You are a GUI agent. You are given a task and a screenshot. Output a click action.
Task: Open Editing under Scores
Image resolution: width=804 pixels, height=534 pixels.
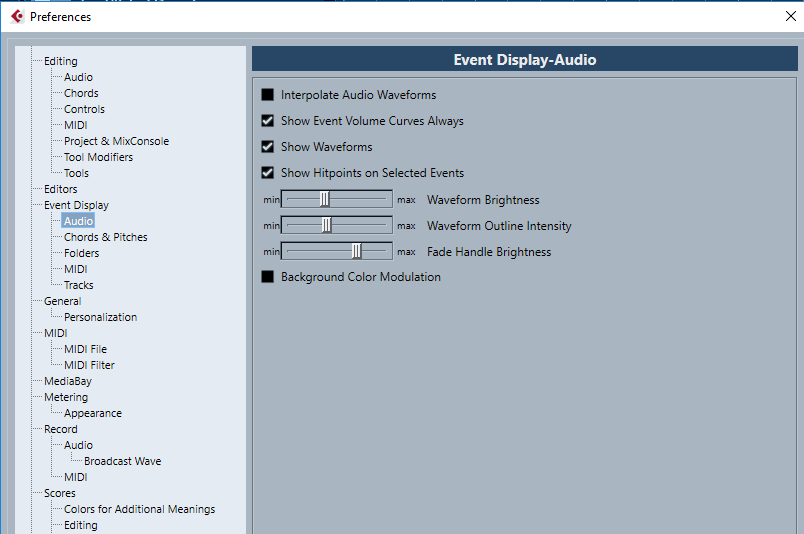(x=81, y=525)
